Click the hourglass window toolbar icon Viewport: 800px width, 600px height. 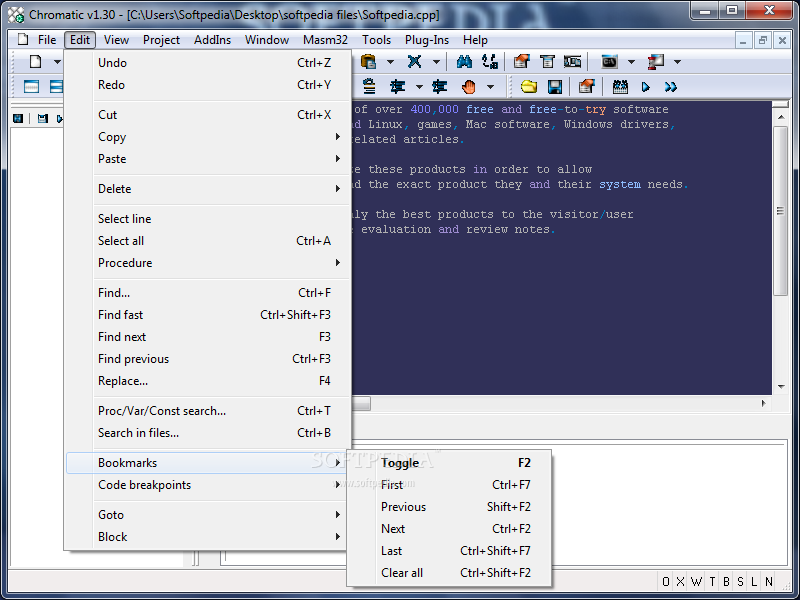pyautogui.click(x=656, y=62)
